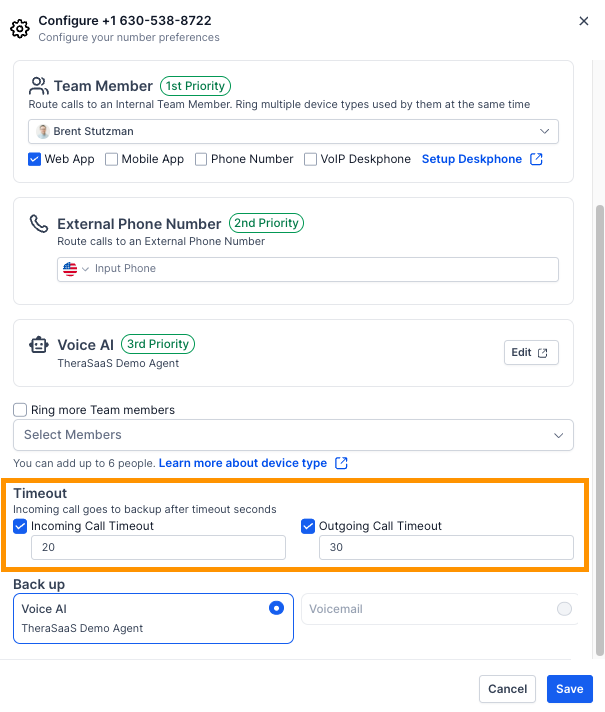The height and width of the screenshot is (712, 605).
Task: Click external link icon after device type link
Action: [x=341, y=463]
